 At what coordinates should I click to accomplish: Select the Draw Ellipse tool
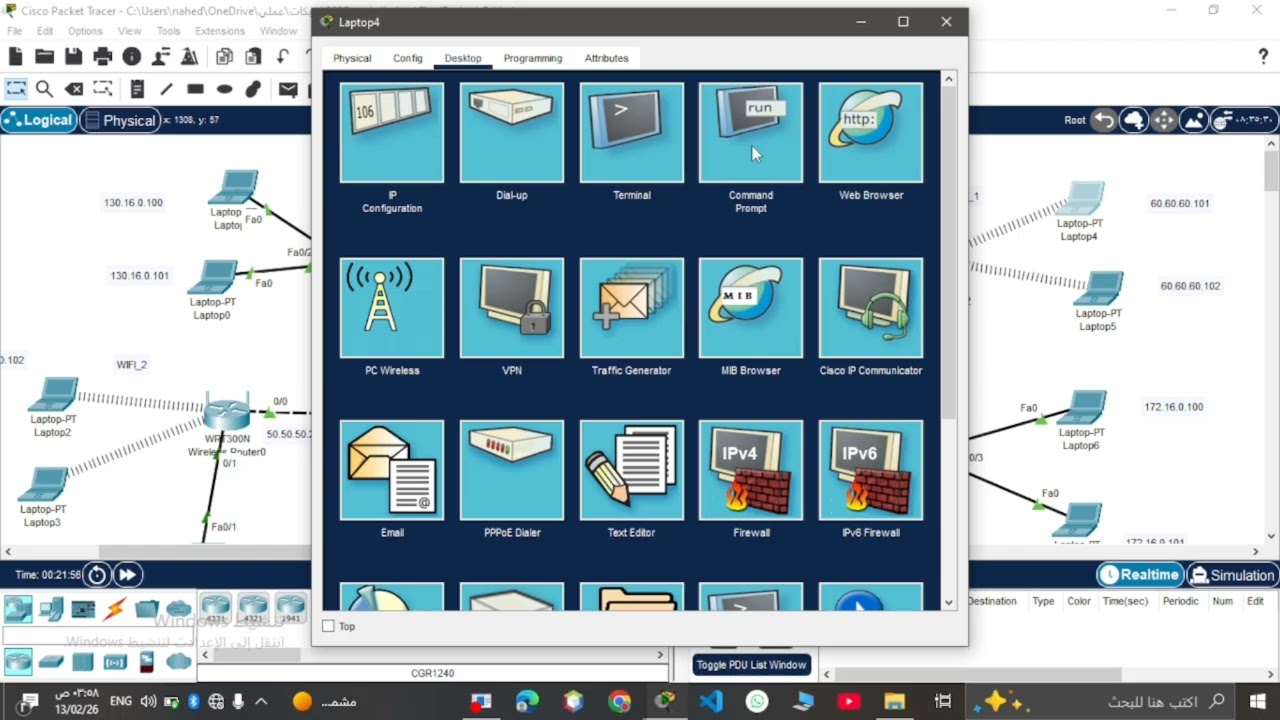(x=224, y=89)
